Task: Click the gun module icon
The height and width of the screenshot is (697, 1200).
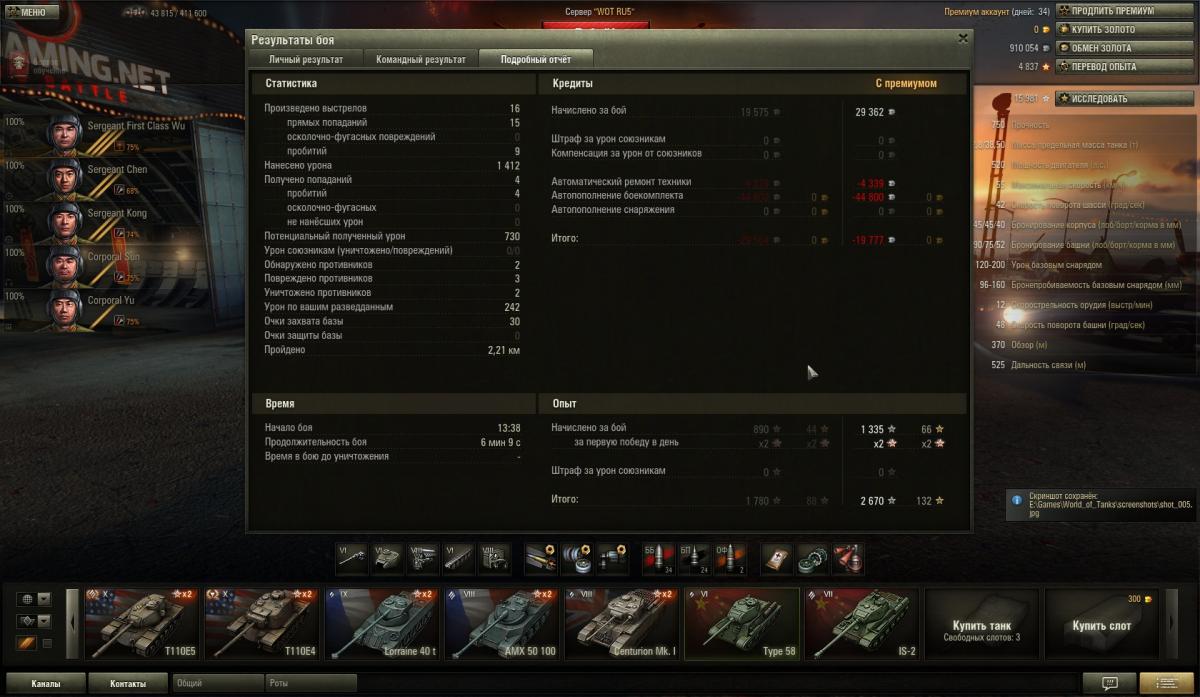Action: (351, 558)
